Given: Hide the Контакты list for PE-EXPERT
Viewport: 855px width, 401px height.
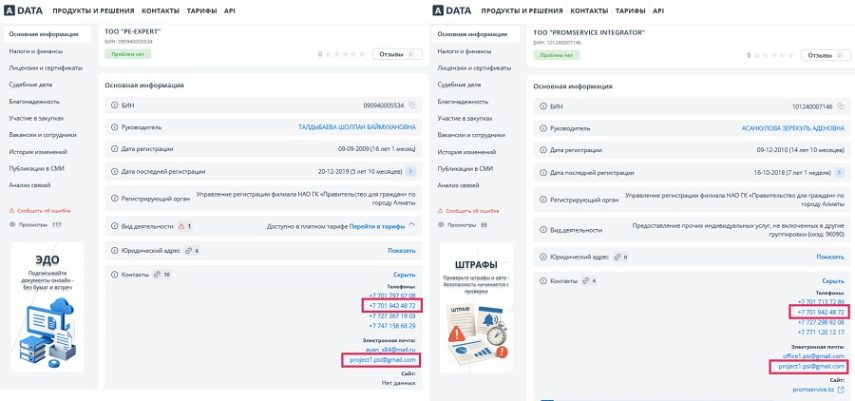Looking at the screenshot, I should 403,274.
